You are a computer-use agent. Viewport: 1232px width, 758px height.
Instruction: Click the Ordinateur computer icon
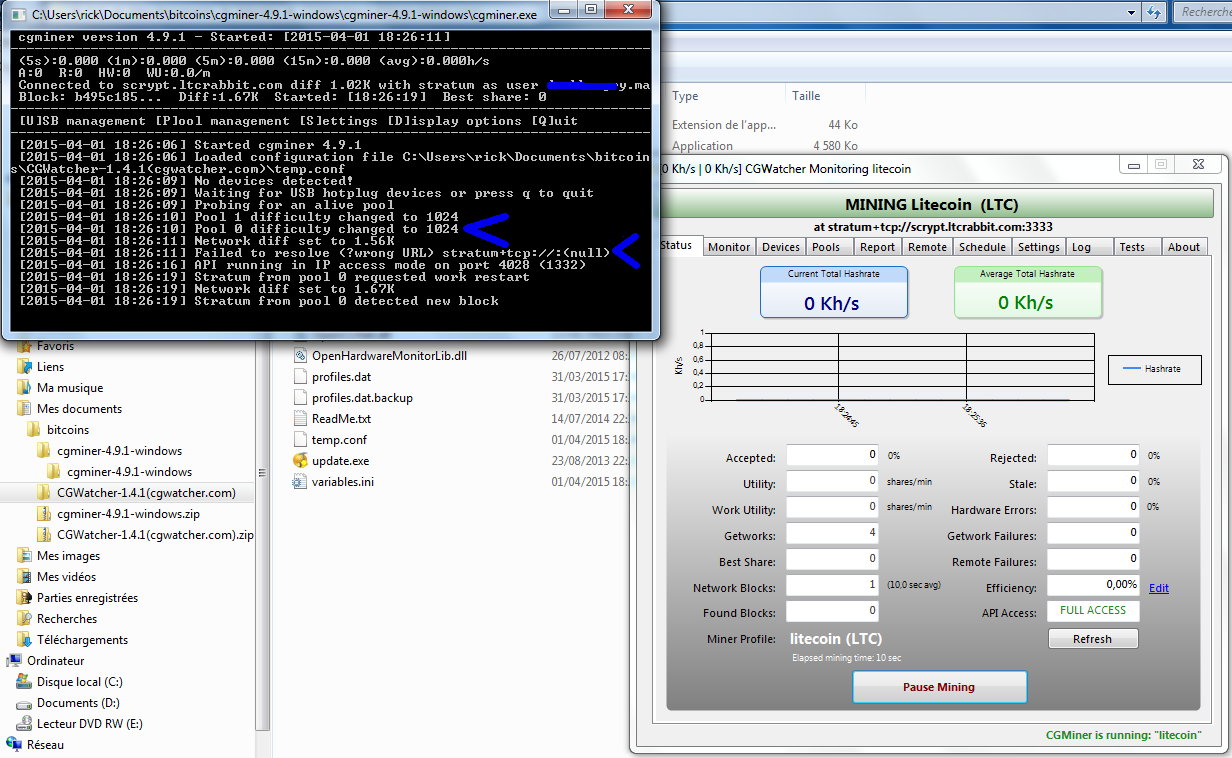(x=15, y=661)
